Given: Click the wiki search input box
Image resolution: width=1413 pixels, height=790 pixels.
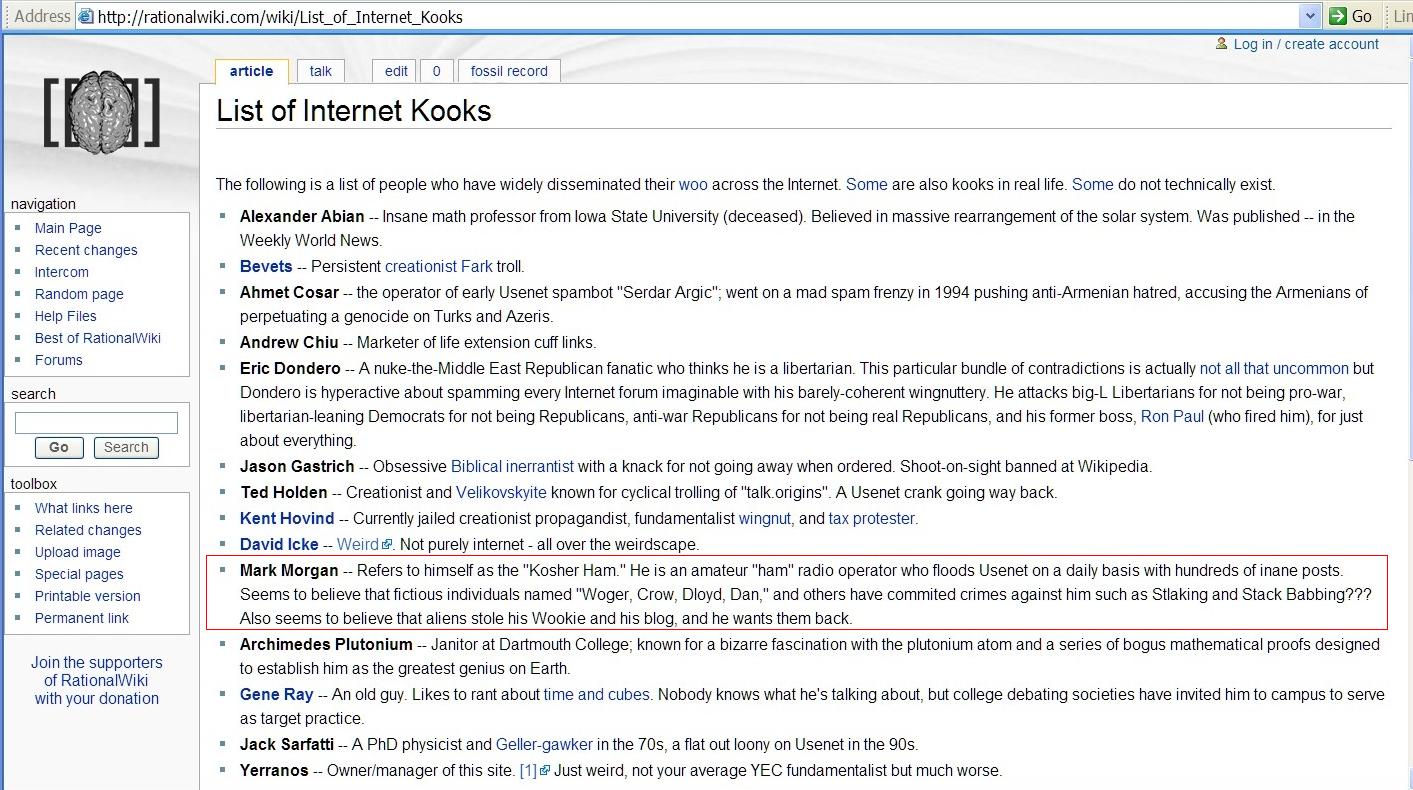Looking at the screenshot, I should click(x=96, y=423).
